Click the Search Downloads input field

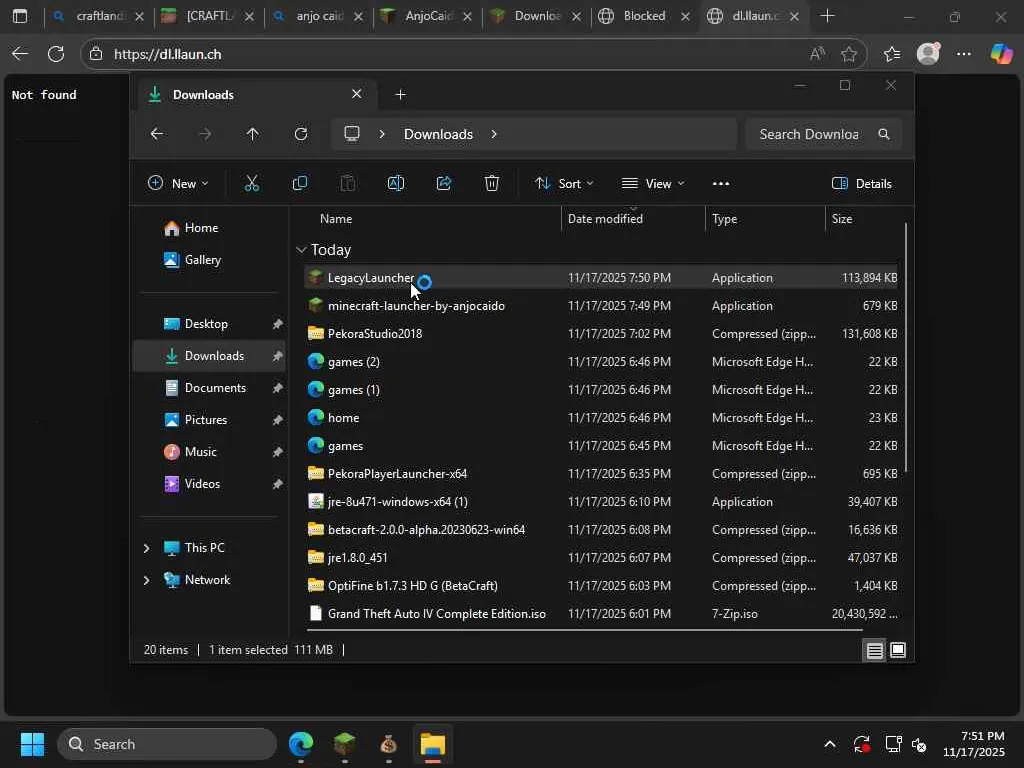[x=808, y=134]
